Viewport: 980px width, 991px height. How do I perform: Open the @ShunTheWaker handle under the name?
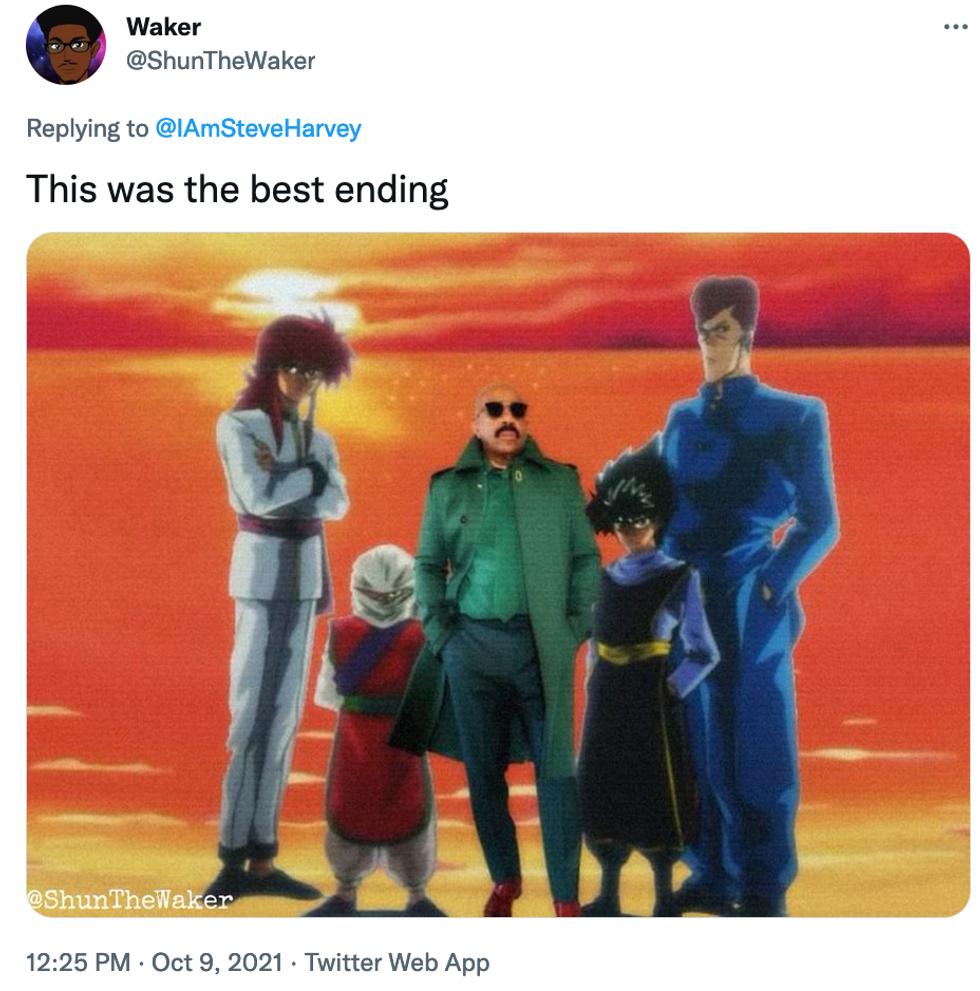(221, 61)
